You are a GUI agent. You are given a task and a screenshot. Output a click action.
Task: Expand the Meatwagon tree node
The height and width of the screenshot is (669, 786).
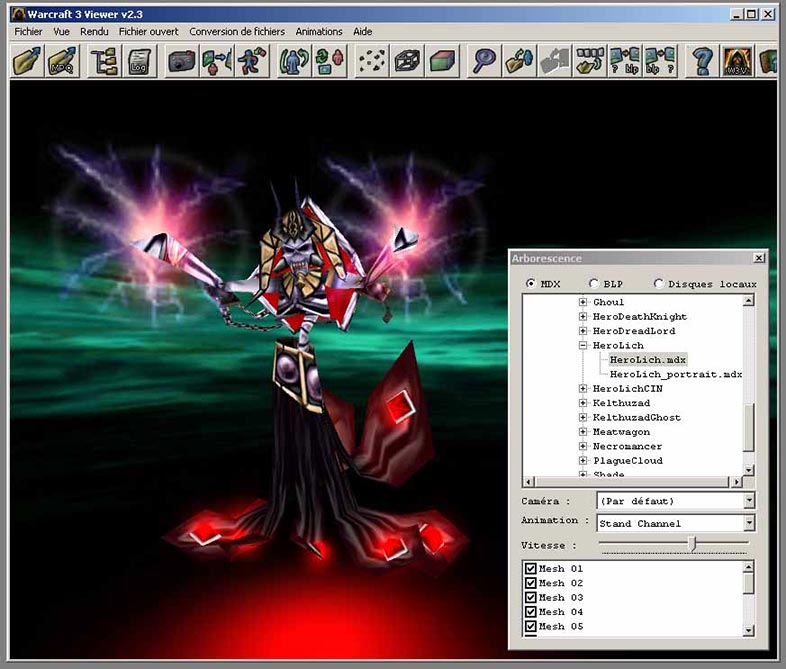(x=582, y=432)
